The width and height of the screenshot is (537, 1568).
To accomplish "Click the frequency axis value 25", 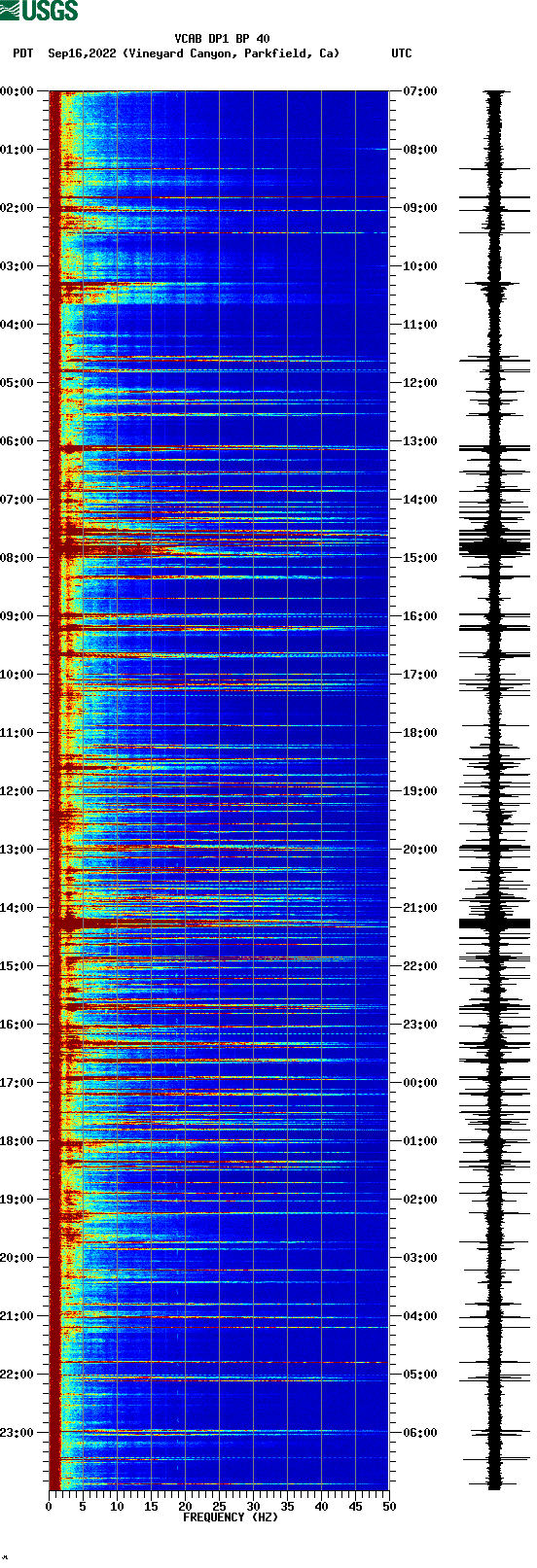I will (219, 1507).
